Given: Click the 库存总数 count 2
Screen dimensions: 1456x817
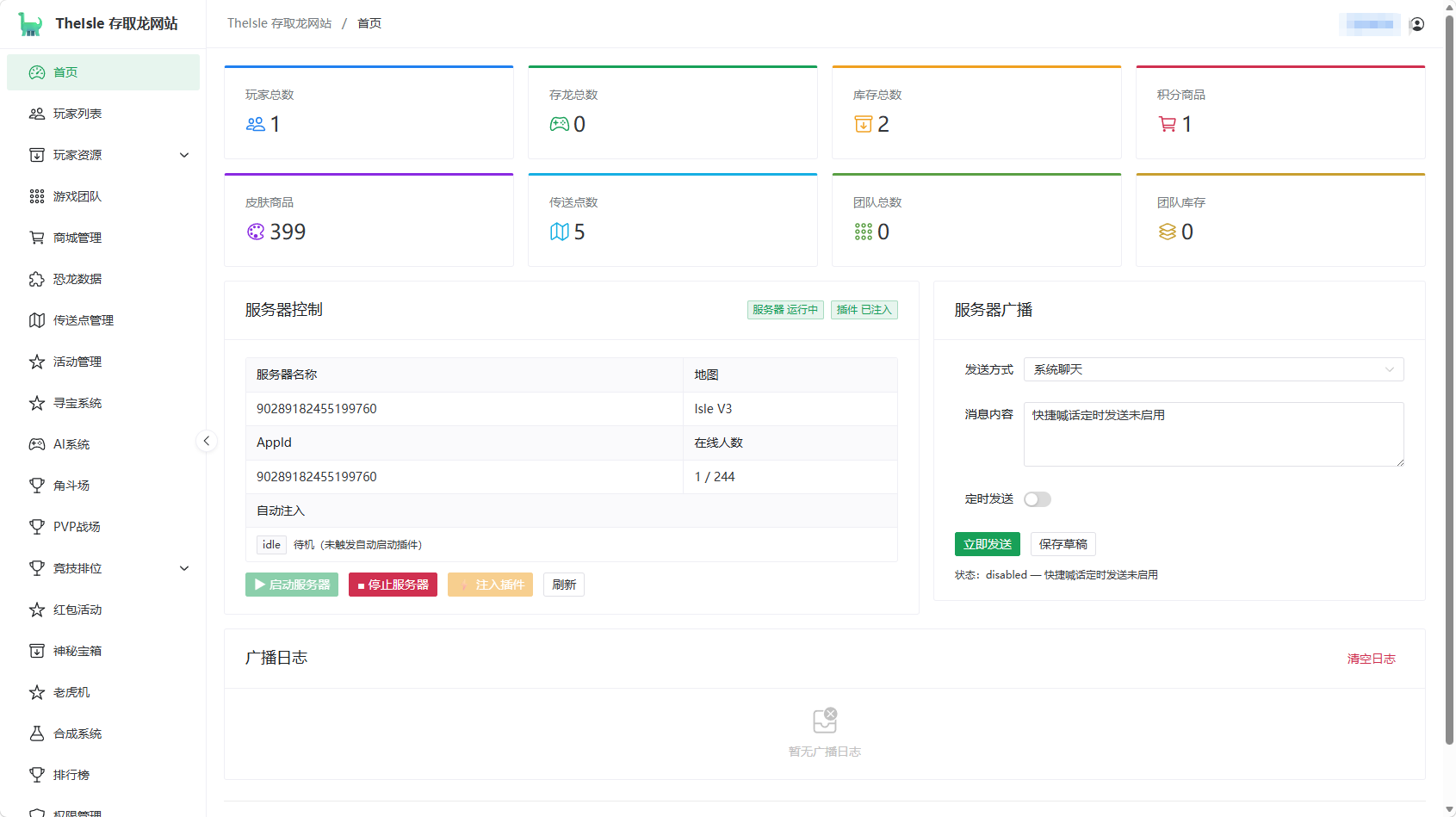Looking at the screenshot, I should [x=883, y=124].
